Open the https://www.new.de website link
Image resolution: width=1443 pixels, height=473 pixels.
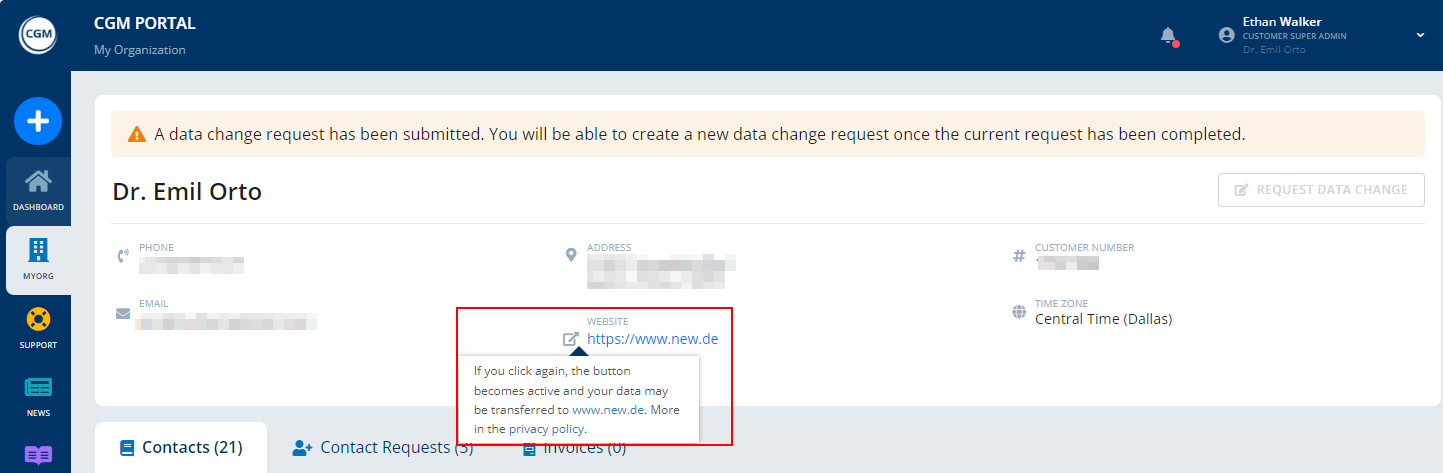(652, 339)
